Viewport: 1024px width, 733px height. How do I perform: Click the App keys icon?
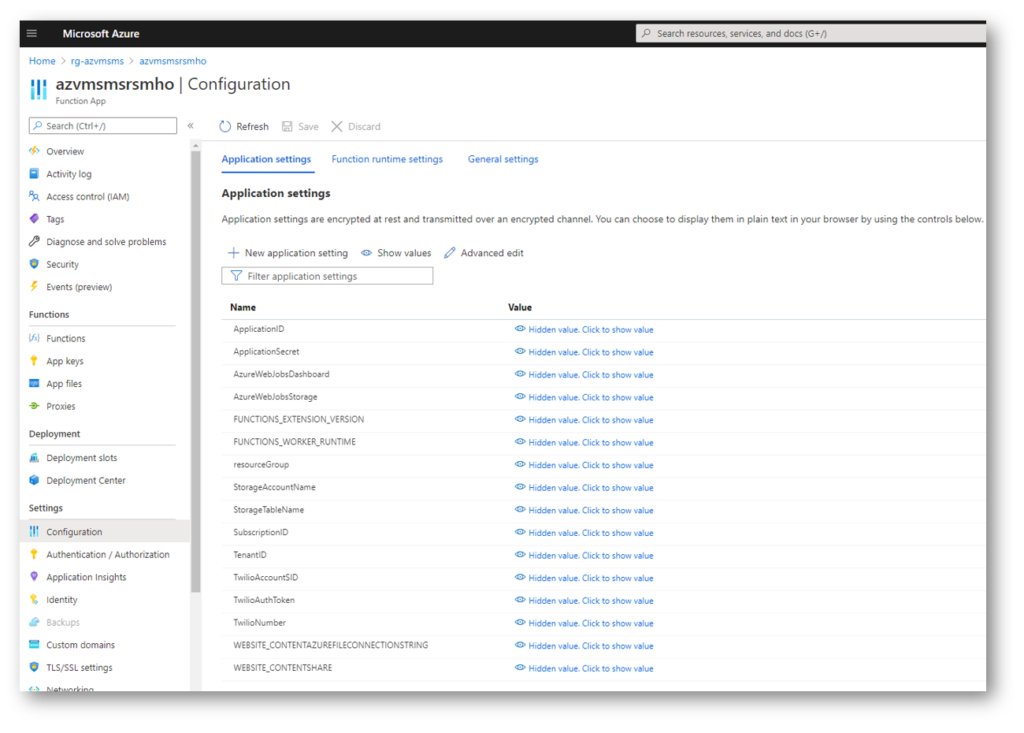coord(35,361)
